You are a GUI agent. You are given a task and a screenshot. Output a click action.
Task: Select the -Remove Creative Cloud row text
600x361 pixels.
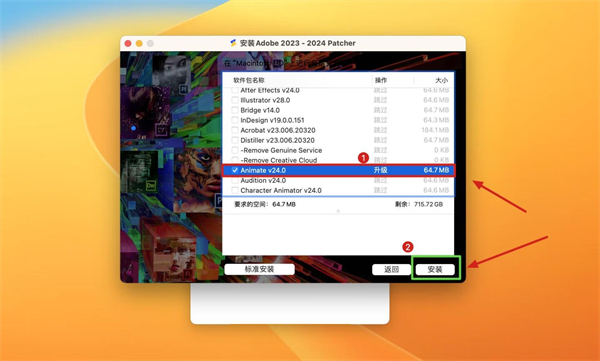(279, 160)
